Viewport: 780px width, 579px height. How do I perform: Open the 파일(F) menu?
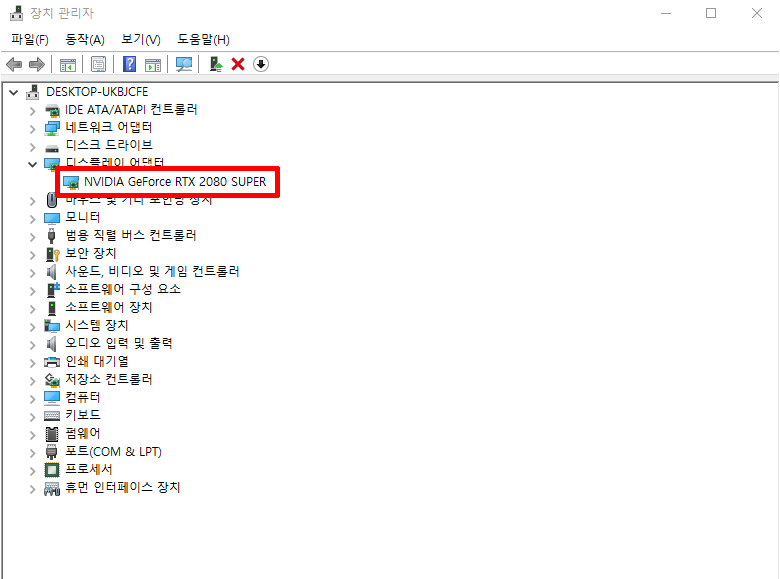(30, 39)
